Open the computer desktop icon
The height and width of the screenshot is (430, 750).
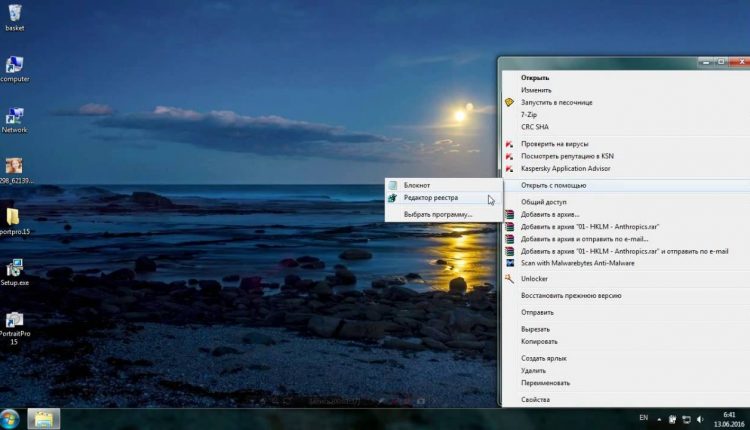(14, 69)
